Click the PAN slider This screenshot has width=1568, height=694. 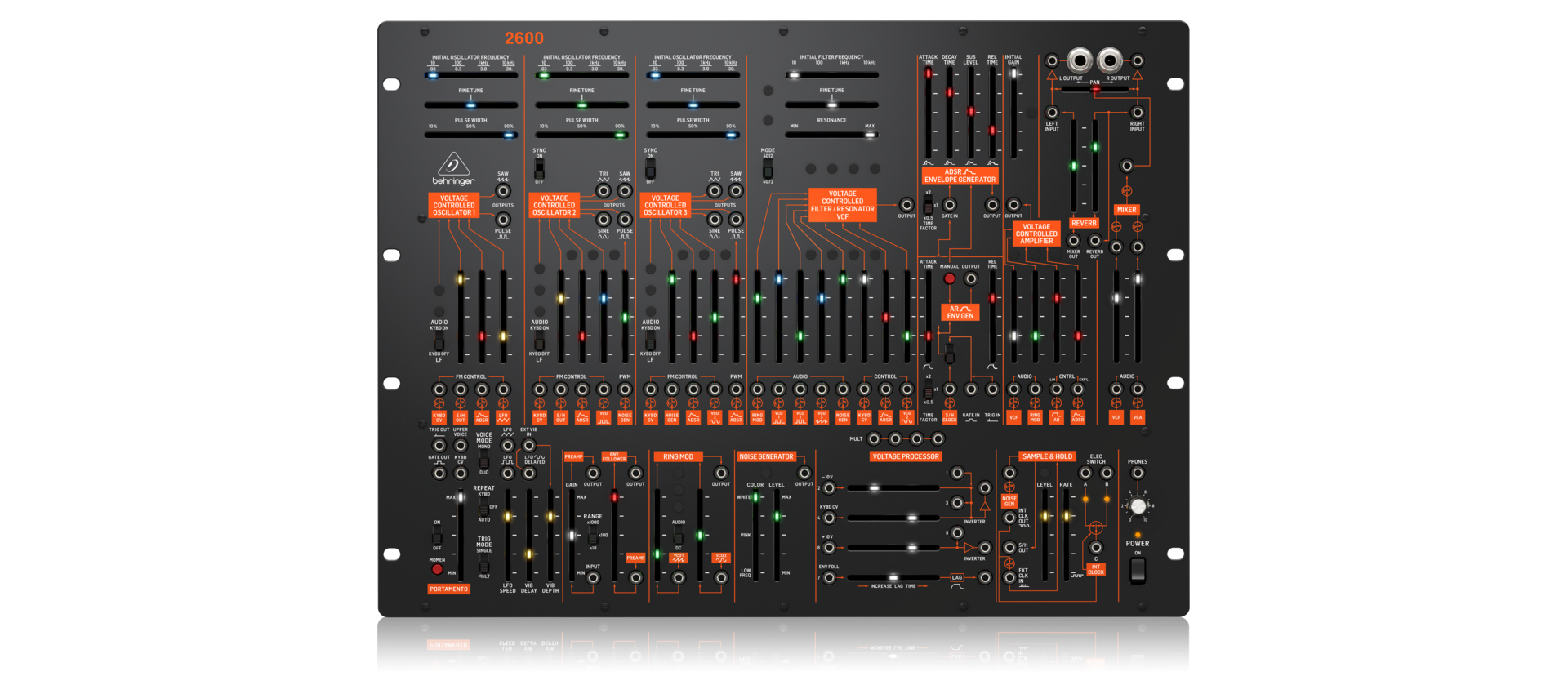point(1094,89)
